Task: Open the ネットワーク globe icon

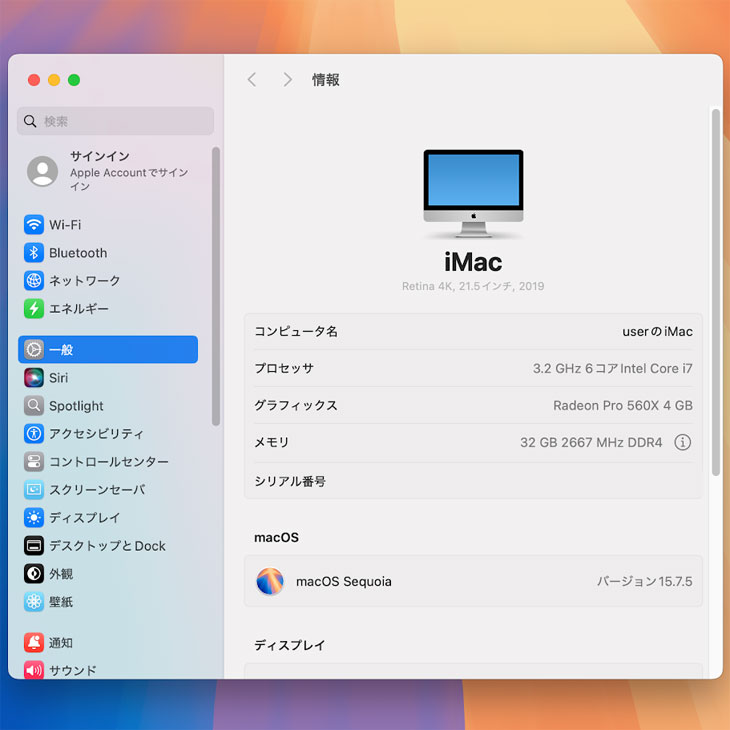Action: point(34,281)
